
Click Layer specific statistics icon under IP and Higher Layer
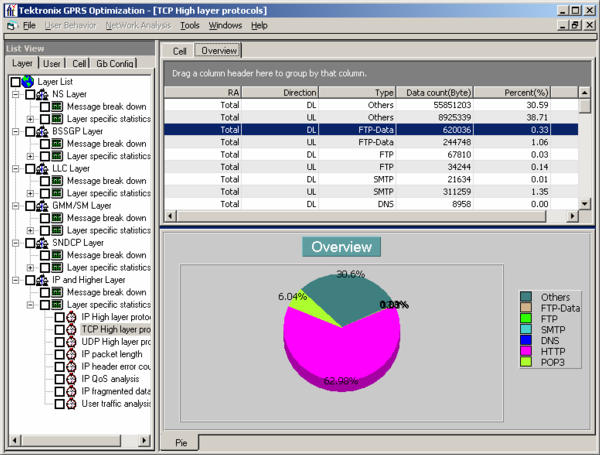57,305
